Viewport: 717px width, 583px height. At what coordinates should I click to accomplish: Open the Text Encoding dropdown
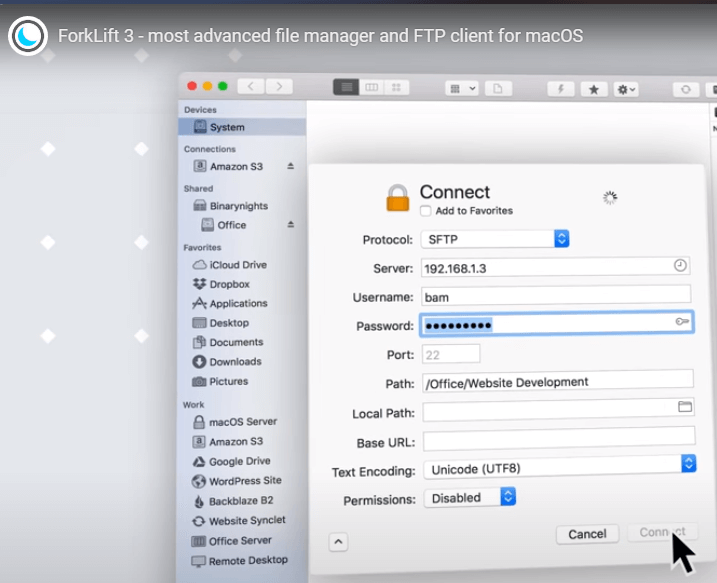[560, 467]
